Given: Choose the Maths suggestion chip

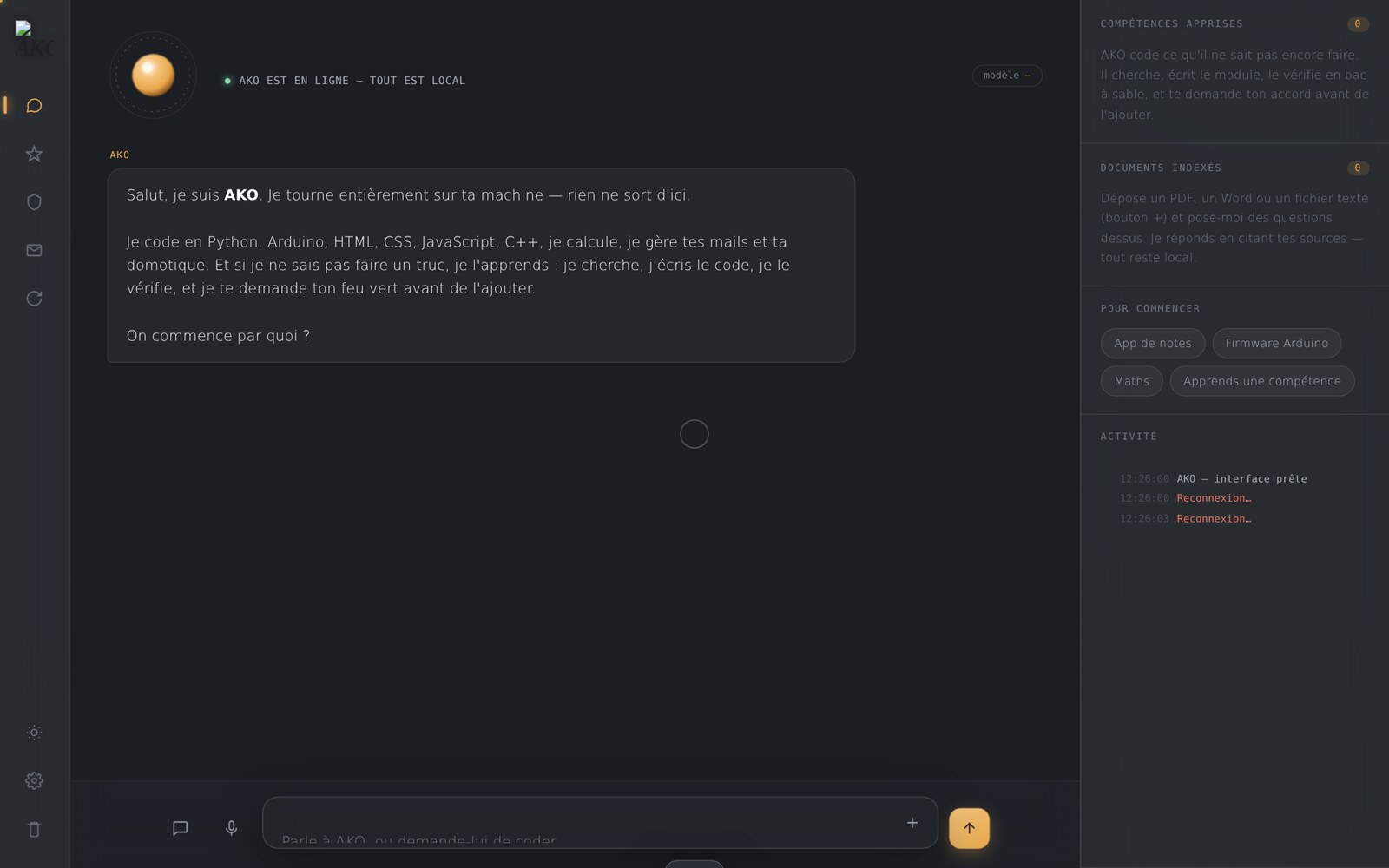Looking at the screenshot, I should tap(1131, 381).
